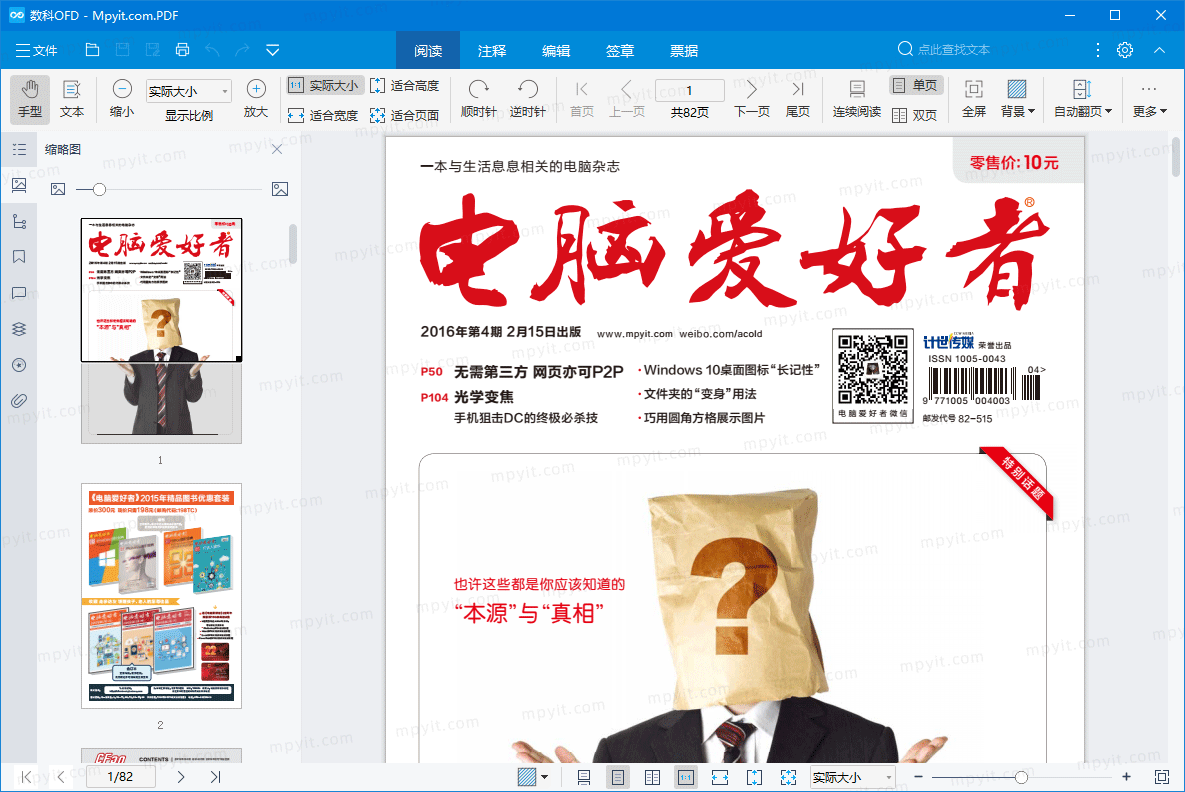Click status bar fit width icon

(x=720, y=777)
